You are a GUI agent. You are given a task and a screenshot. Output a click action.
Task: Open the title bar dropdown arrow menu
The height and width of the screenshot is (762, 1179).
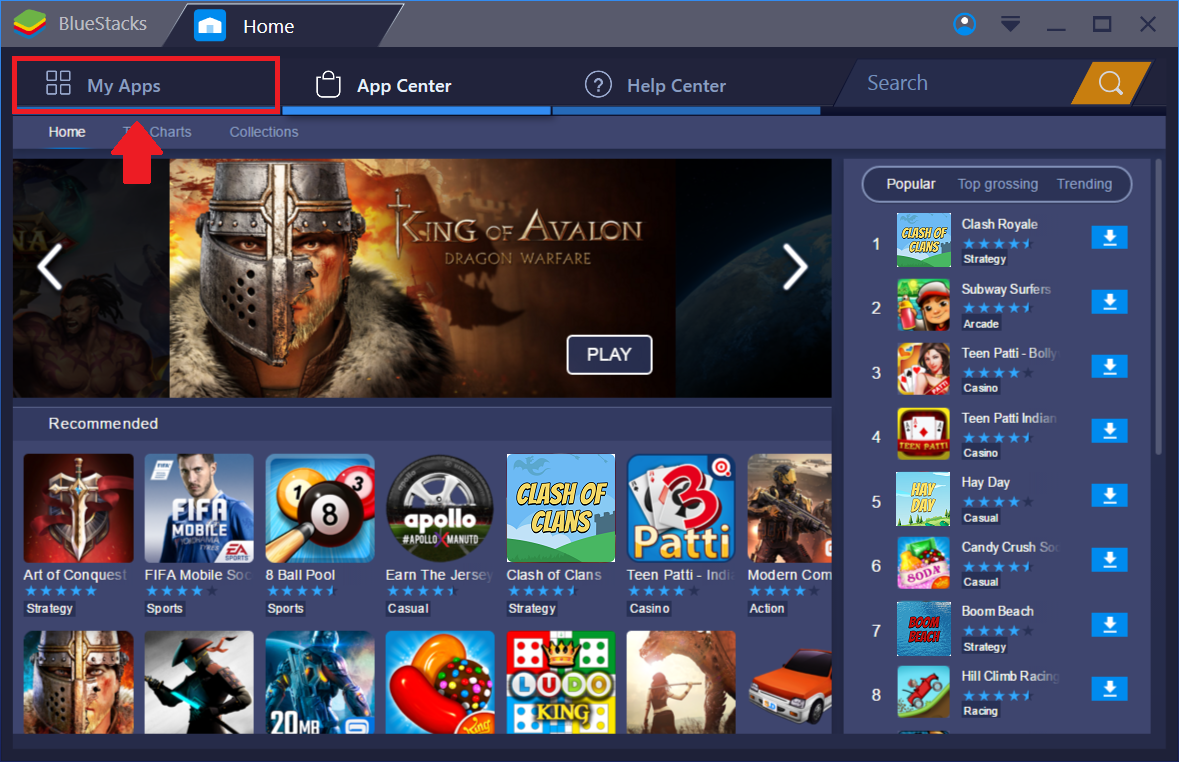pyautogui.click(x=1011, y=24)
